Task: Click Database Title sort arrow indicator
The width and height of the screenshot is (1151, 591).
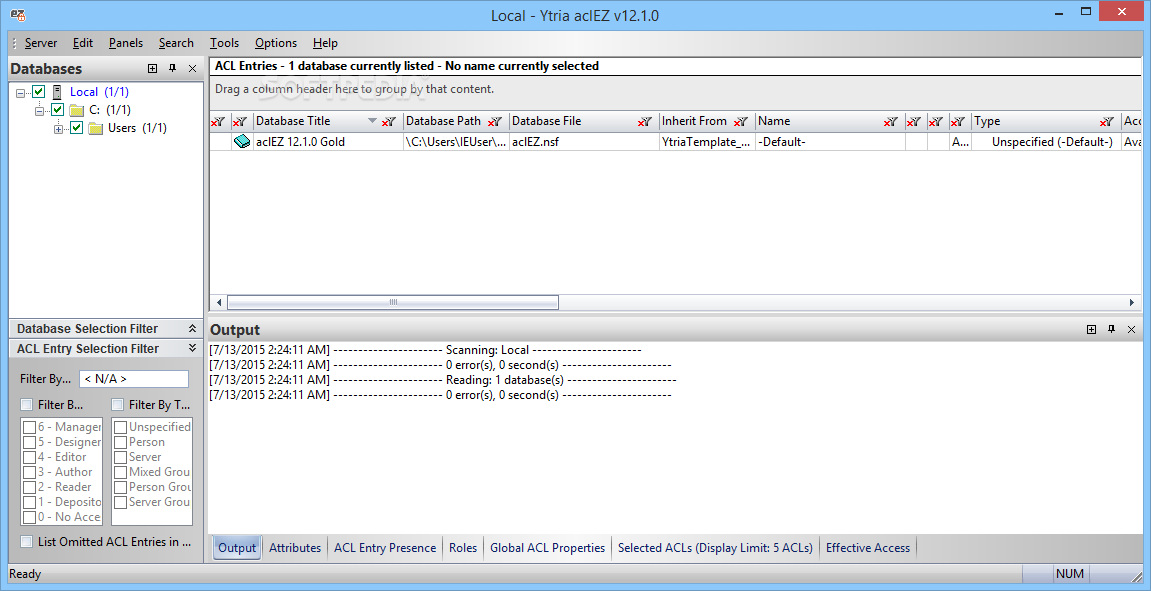Action: click(372, 121)
